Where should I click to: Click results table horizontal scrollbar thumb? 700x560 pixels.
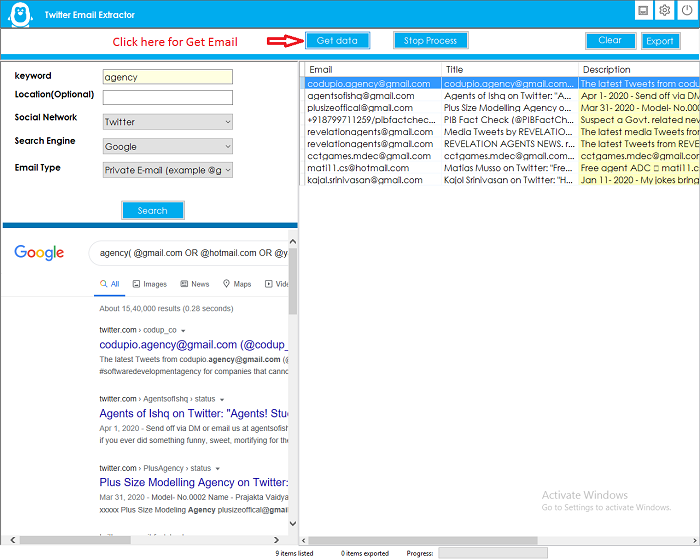[422, 541]
